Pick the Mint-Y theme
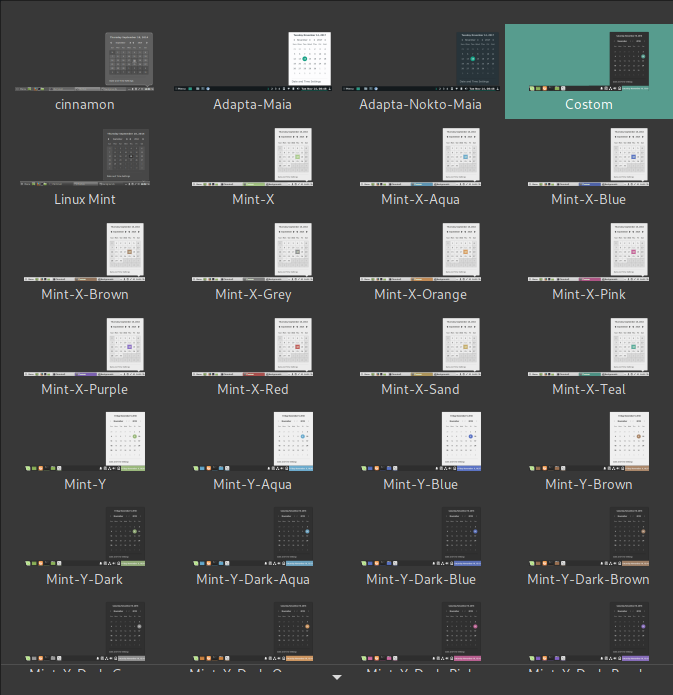The height and width of the screenshot is (695, 673). pos(84,451)
